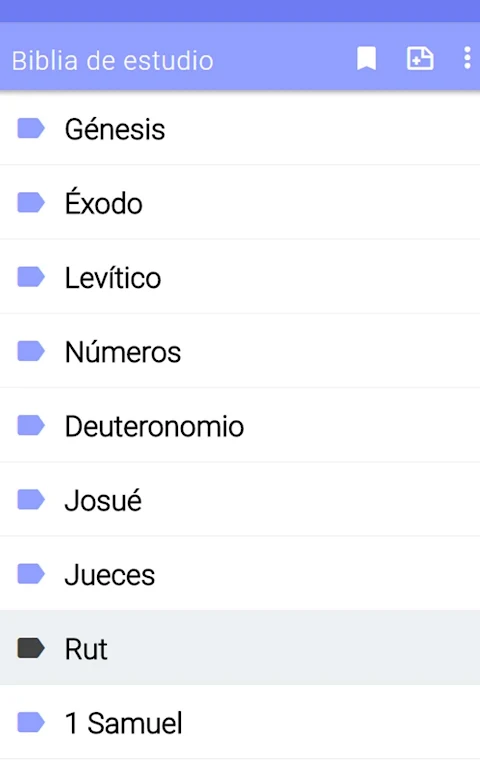Open the highlighted Rut entry
Viewport: 480px width, 768px height.
(240, 648)
